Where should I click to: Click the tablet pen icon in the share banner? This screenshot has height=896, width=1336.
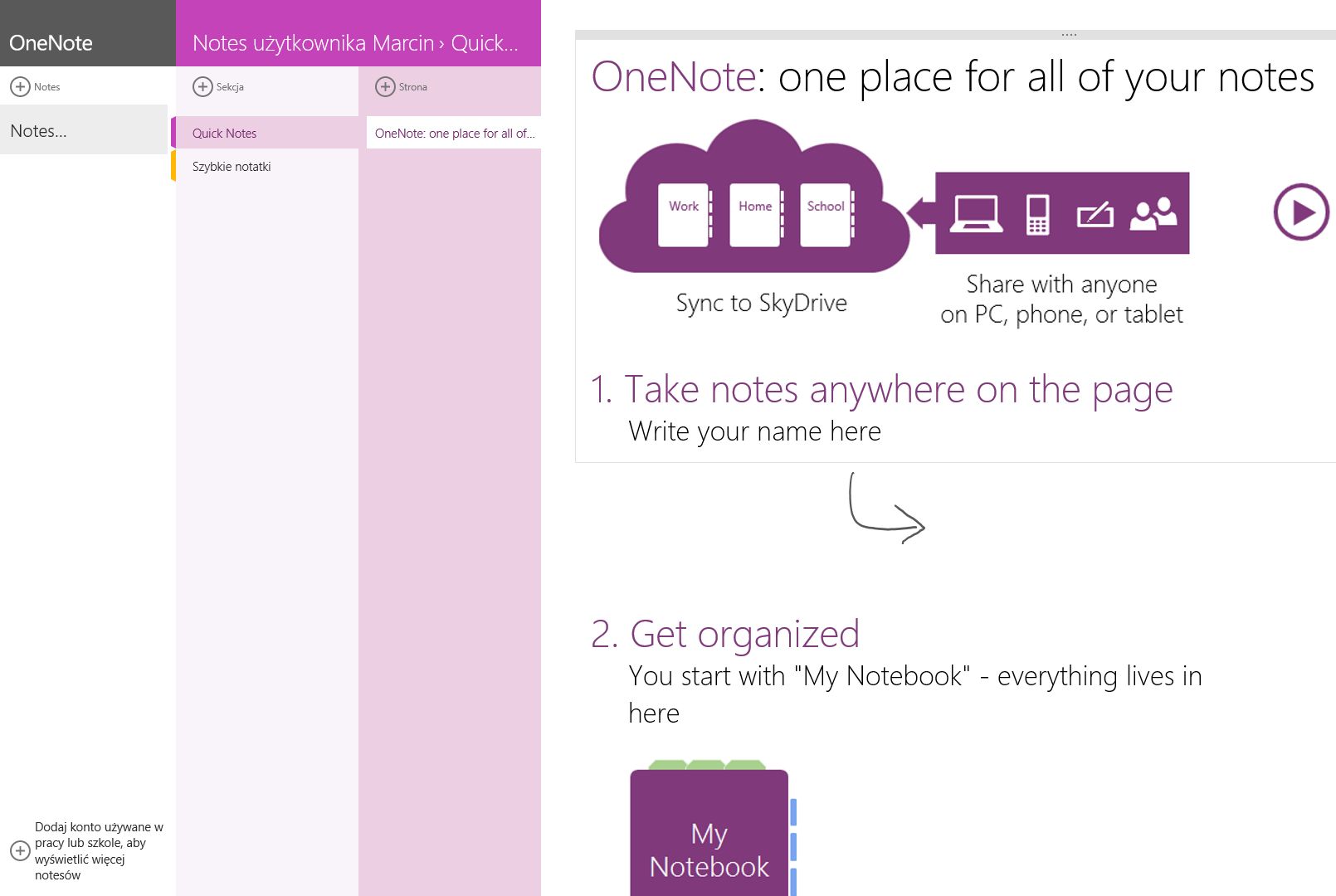coord(1095,215)
